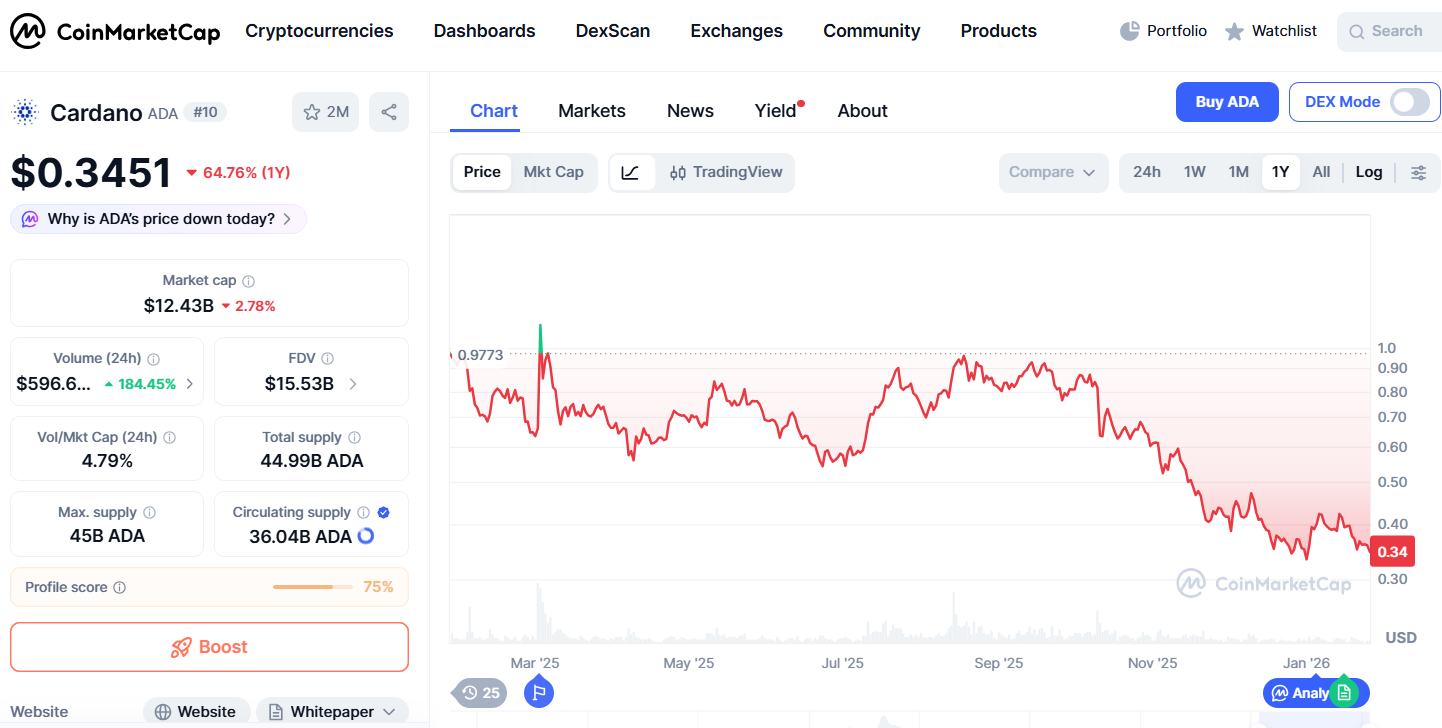This screenshot has width=1442, height=728.
Task: Expand the Whitepaper dropdown
Action: pos(332,712)
